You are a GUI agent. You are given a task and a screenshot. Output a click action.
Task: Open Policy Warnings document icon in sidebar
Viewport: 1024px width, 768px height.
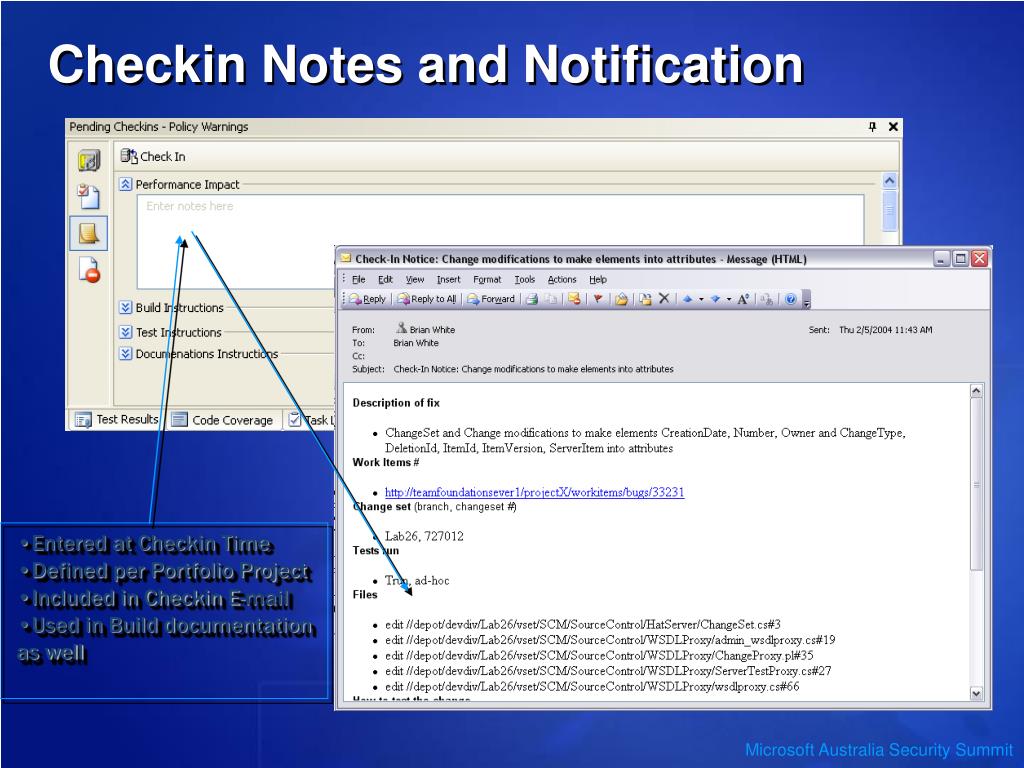point(89,269)
